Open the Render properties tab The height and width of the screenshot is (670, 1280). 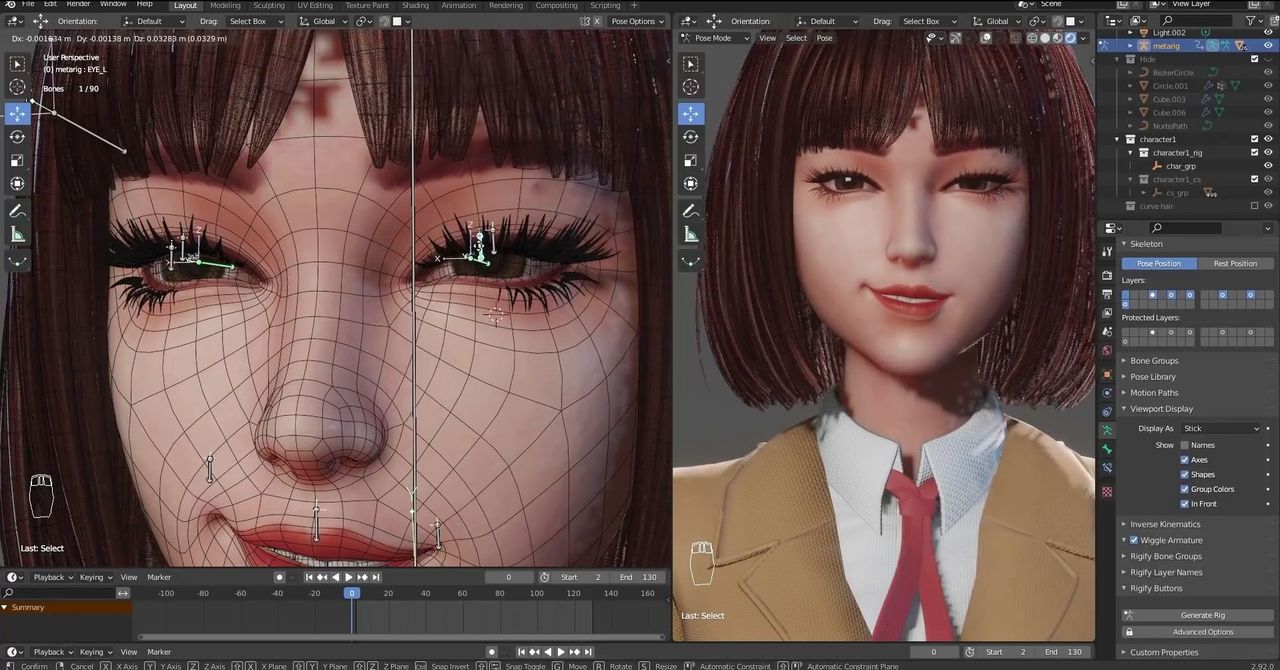[1107, 275]
